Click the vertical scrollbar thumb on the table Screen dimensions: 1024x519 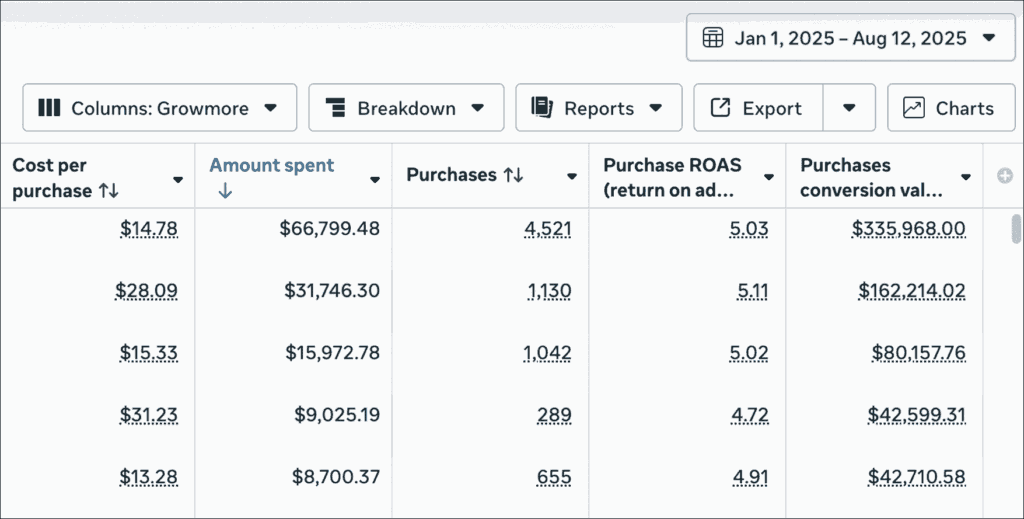[x=1016, y=228]
